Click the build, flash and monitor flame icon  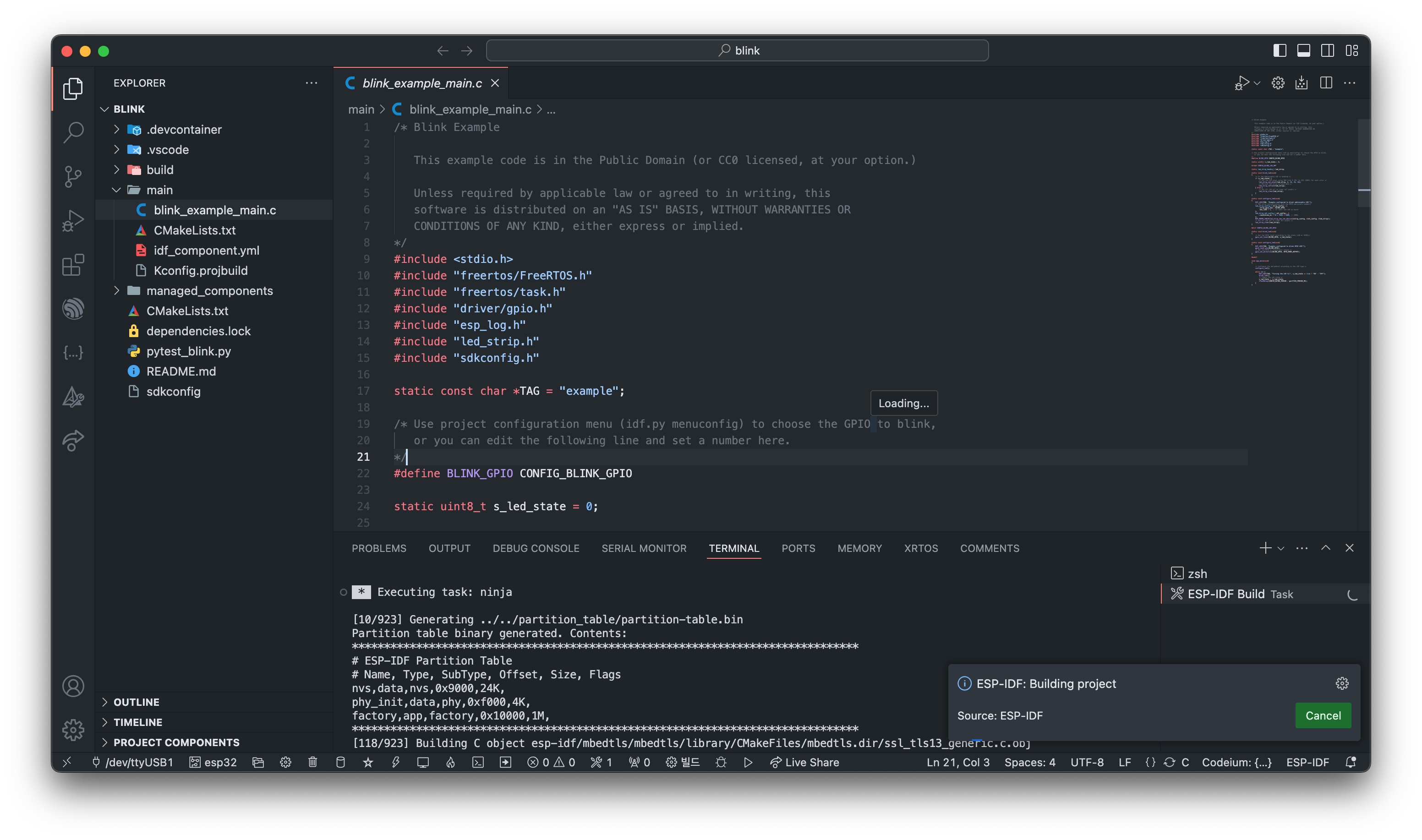[450, 763]
